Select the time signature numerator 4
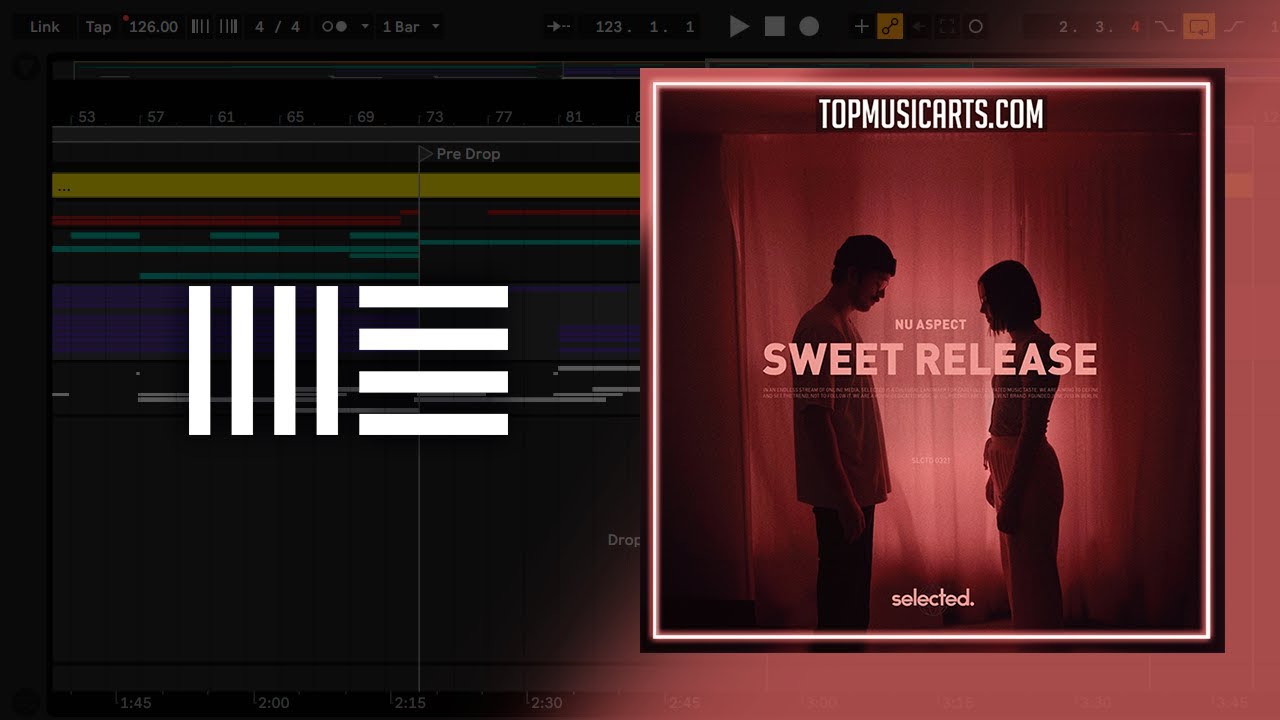 (260, 27)
